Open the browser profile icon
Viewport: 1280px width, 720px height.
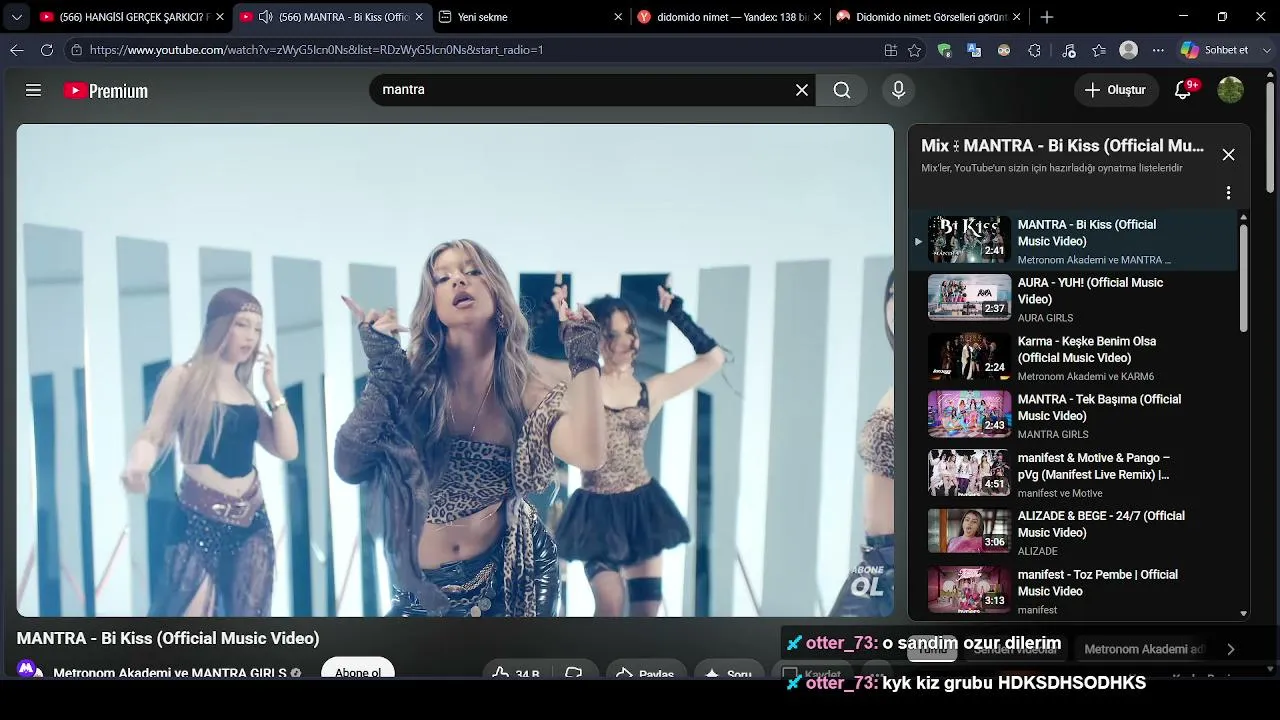click(1129, 50)
